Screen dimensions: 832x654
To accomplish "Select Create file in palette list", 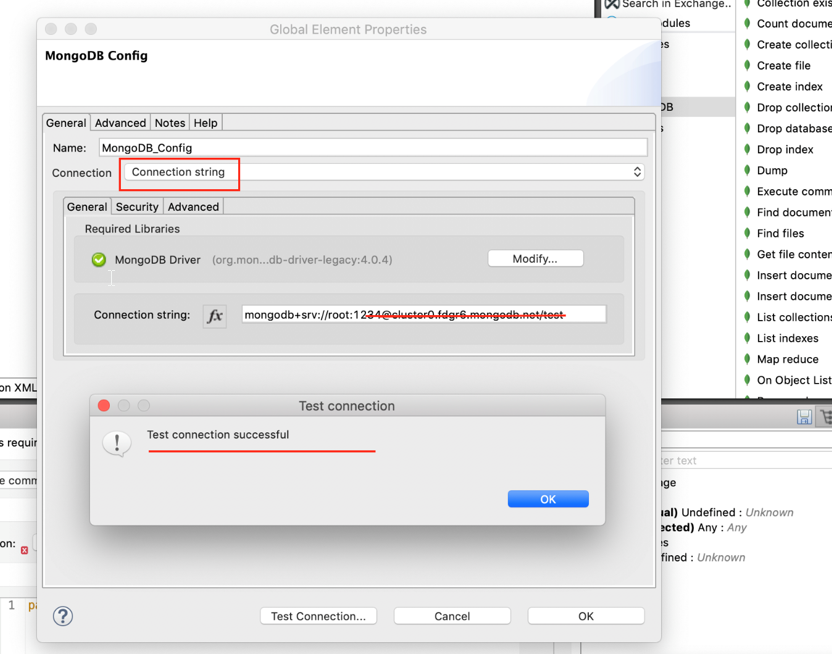I will coord(783,65).
